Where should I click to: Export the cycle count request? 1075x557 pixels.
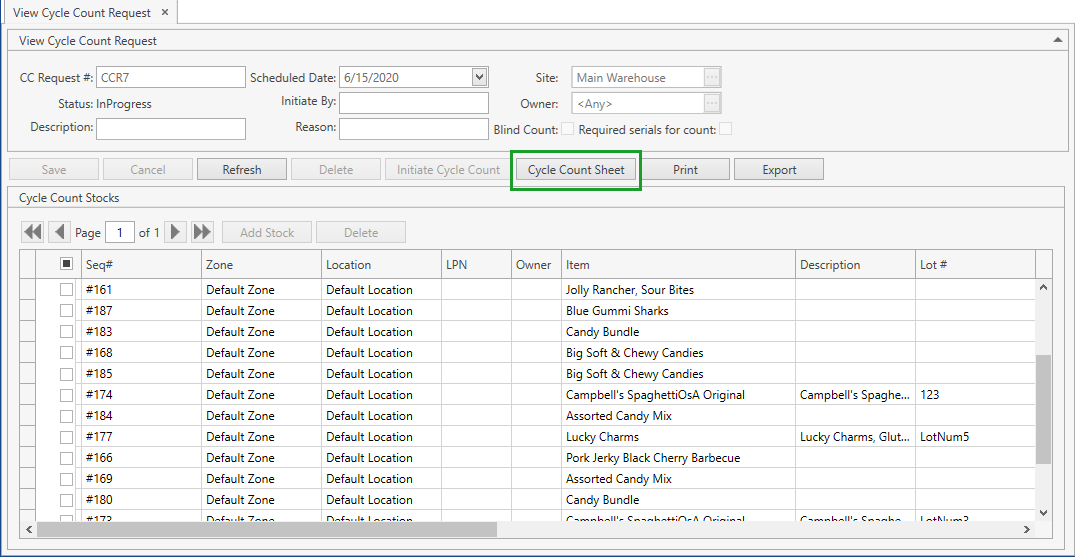click(x=779, y=169)
